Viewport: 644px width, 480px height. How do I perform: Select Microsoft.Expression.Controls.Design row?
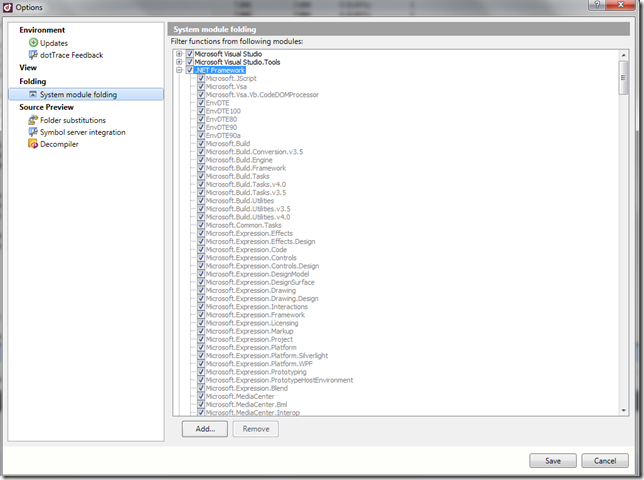(x=262, y=266)
